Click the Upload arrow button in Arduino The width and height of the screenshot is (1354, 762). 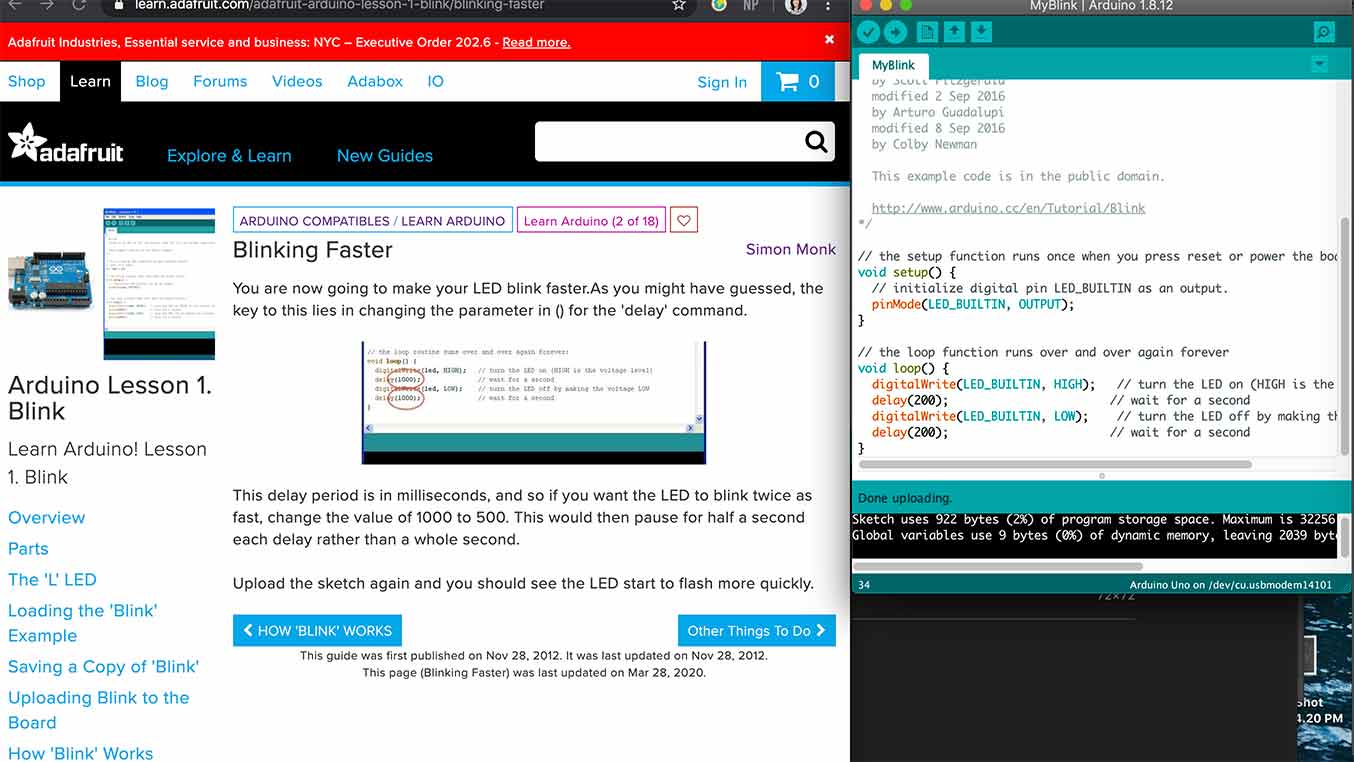click(895, 32)
